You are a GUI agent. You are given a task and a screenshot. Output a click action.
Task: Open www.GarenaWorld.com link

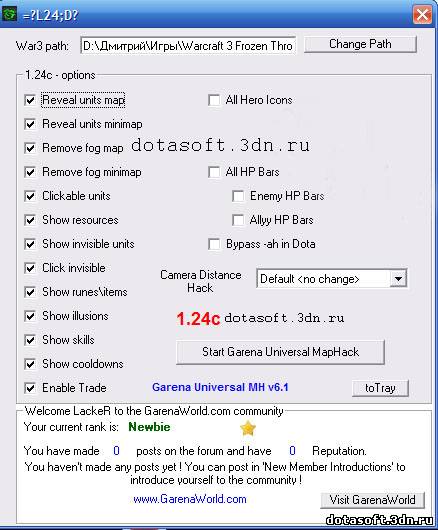190,499
